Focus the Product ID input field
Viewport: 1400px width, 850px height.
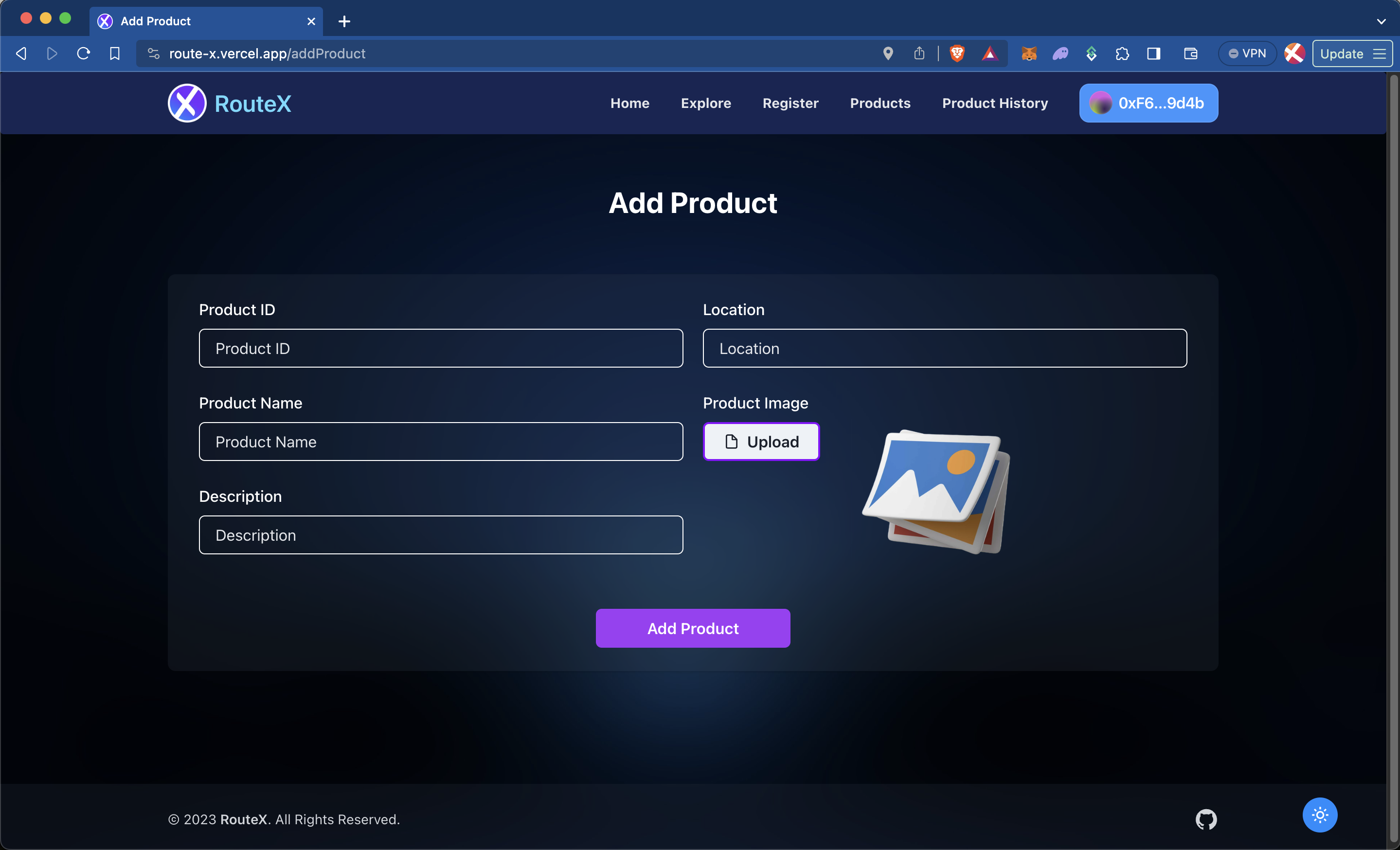tap(441, 348)
